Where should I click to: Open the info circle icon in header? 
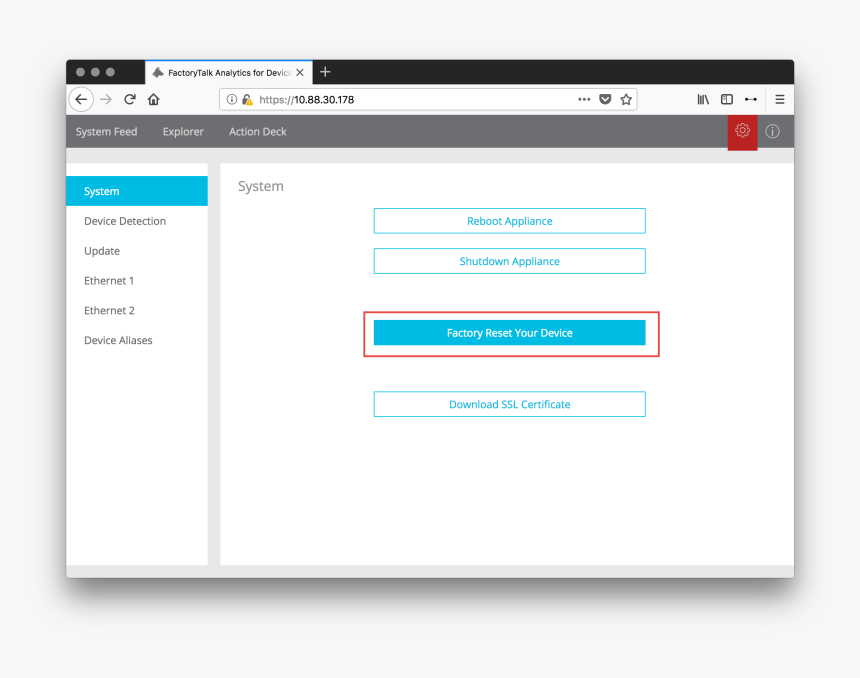tap(772, 132)
